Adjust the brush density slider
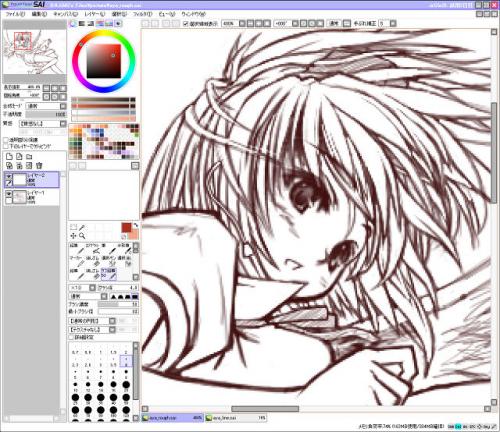 point(118,304)
